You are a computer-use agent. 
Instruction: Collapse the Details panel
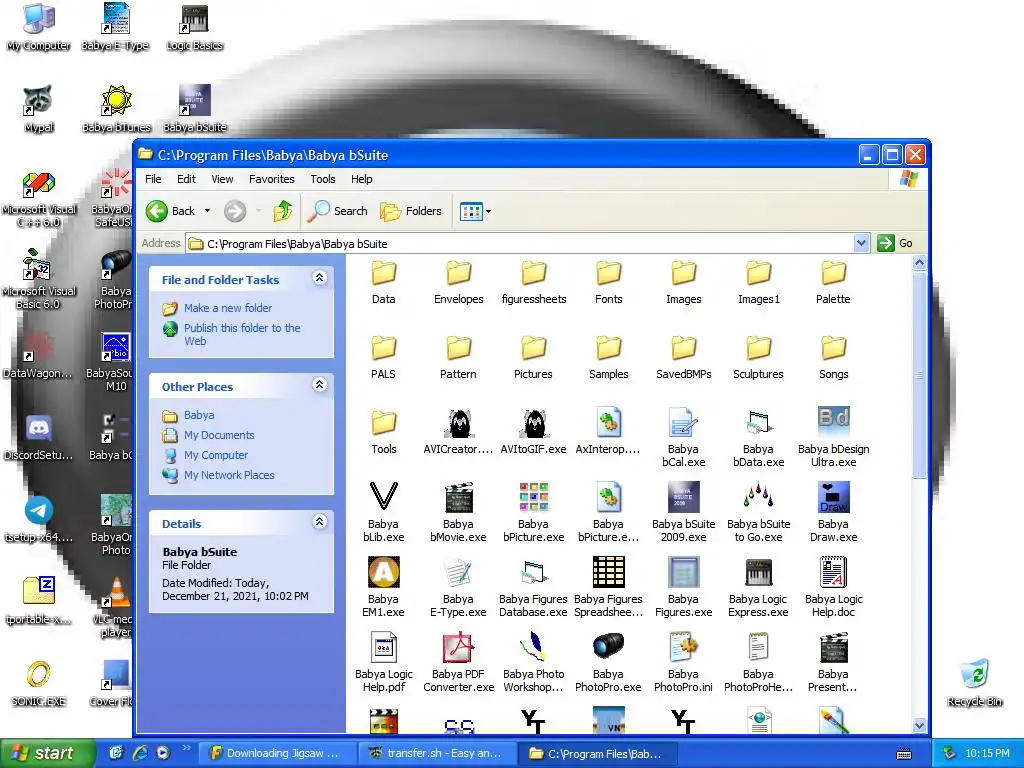pos(319,522)
